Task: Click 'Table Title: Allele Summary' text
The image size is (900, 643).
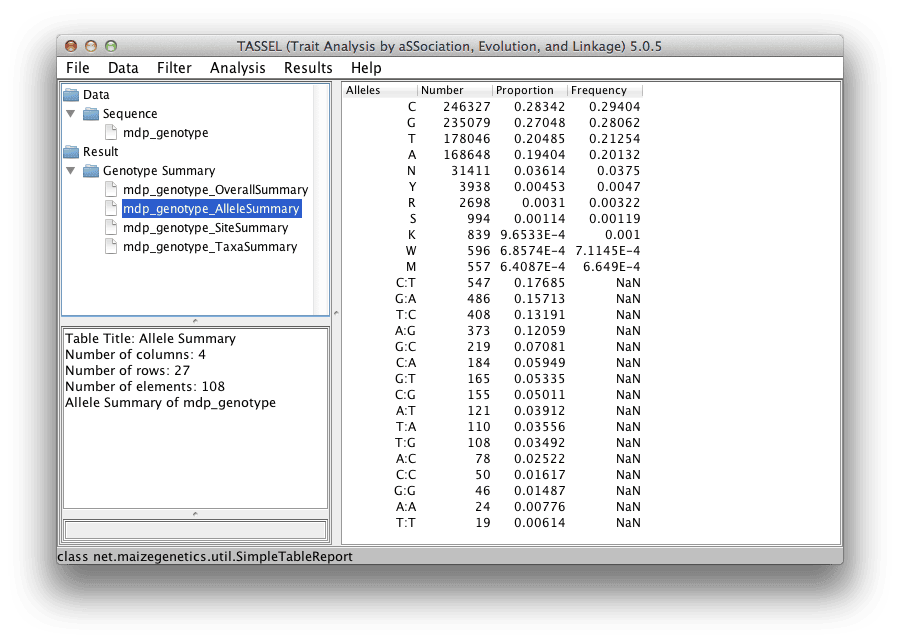Action: [150, 339]
